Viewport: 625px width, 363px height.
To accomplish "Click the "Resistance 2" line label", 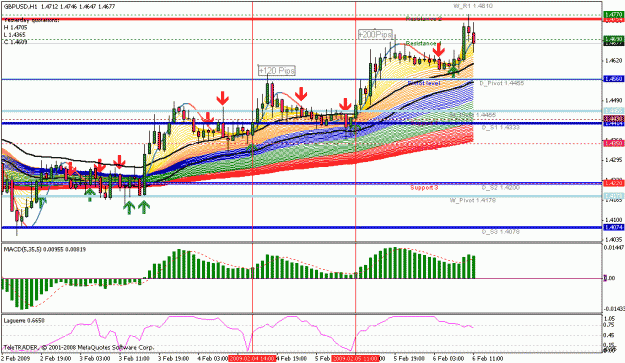I will (x=424, y=18).
